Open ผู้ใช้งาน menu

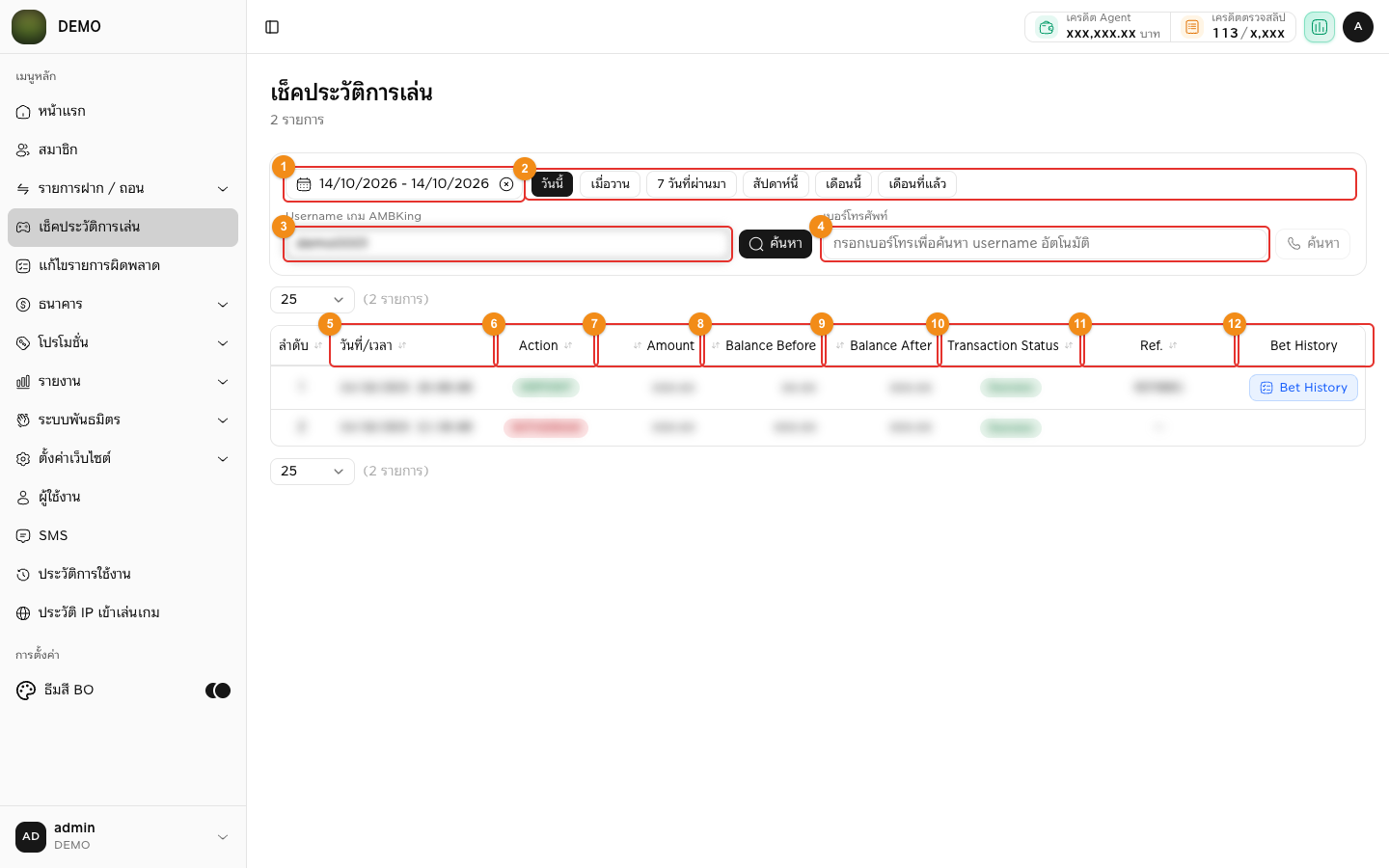point(123,498)
